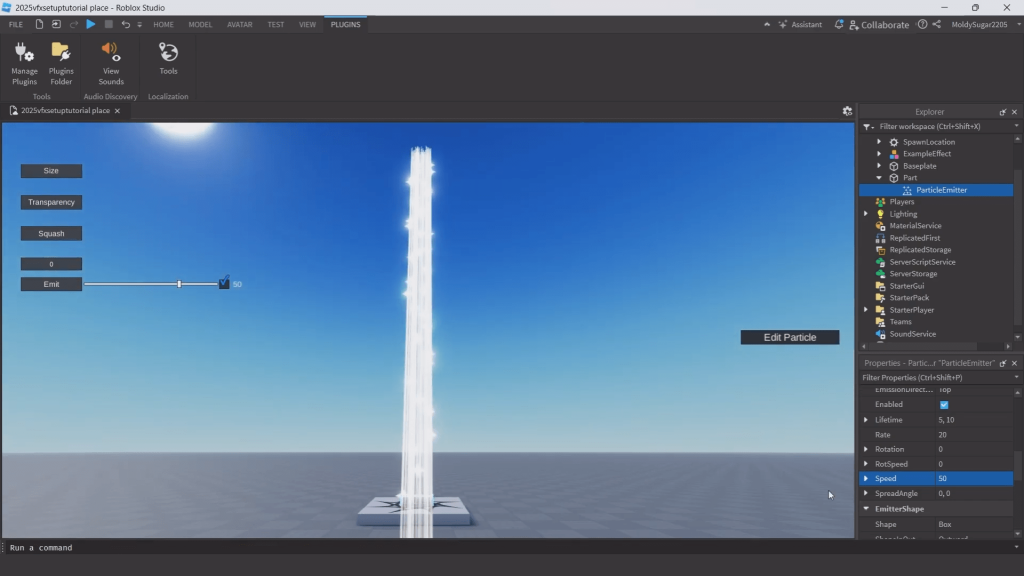Select ReplicatedFirst in Explorer
This screenshot has height=576, width=1024.
(914, 238)
